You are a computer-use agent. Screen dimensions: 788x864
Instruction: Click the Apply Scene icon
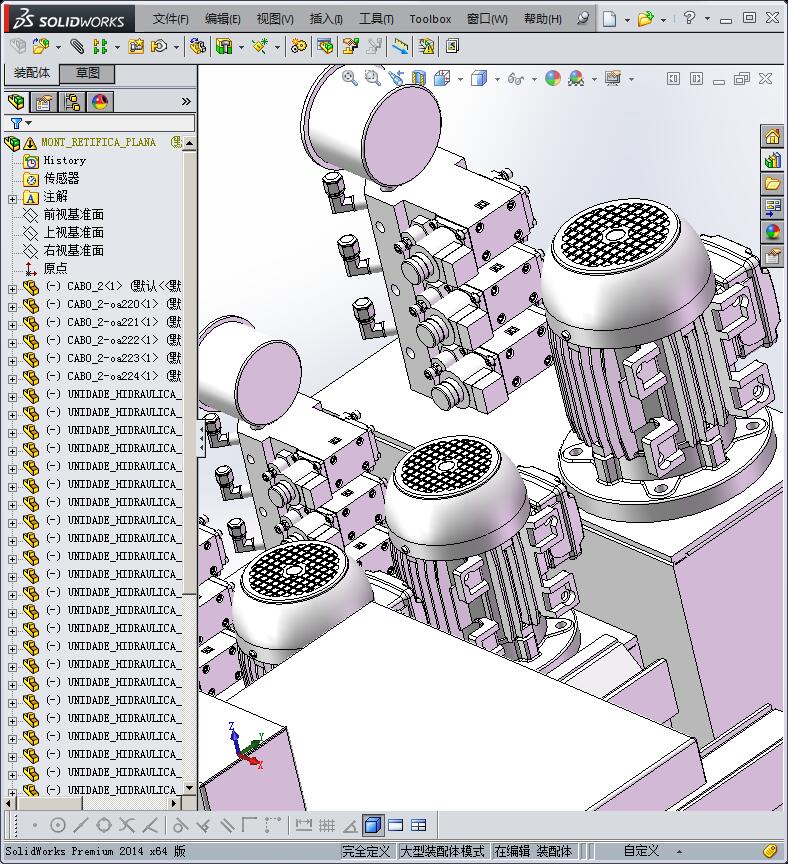(x=576, y=78)
